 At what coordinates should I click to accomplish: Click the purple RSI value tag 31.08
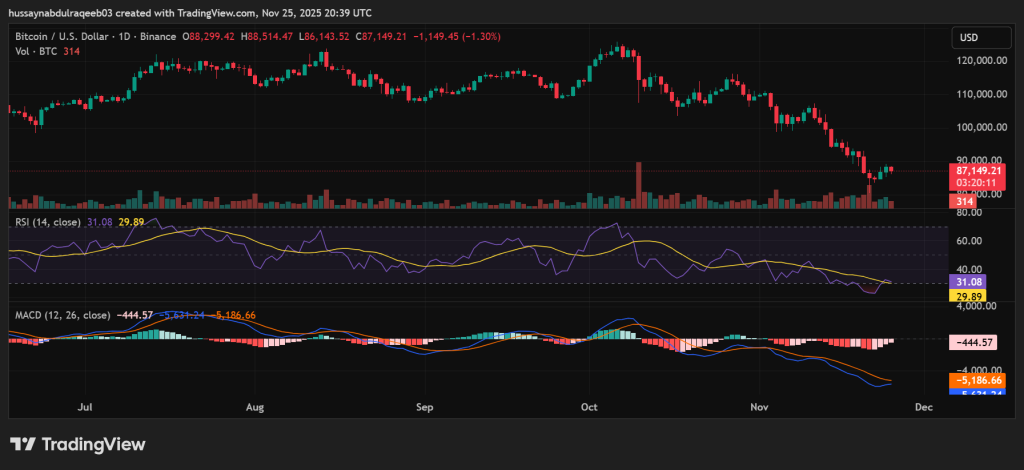(963, 283)
